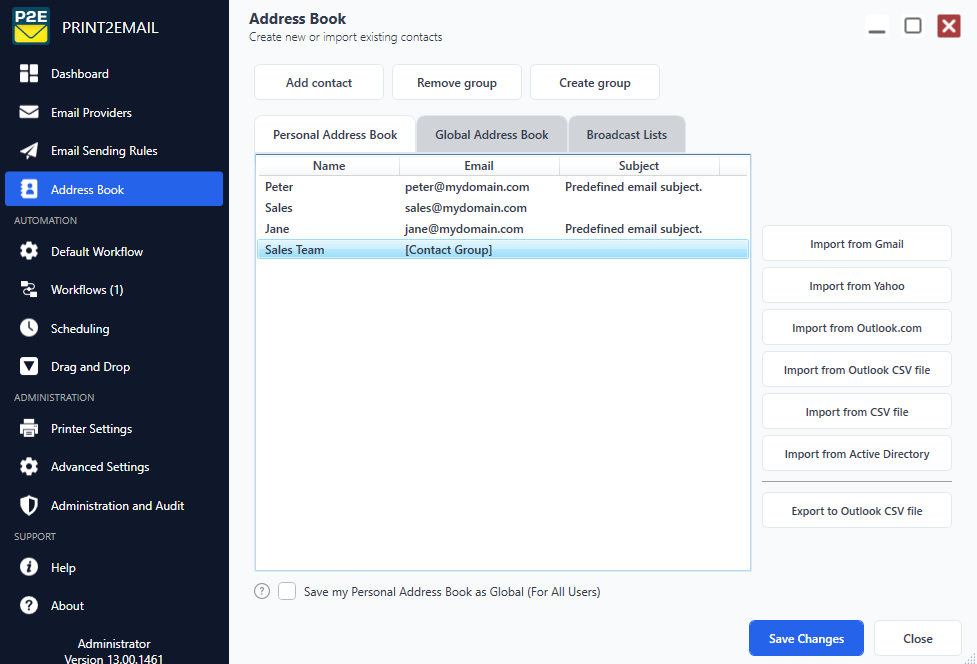The width and height of the screenshot is (977, 664).
Task: Click the Scheduling clock icon
Action: pyautogui.click(x=29, y=328)
